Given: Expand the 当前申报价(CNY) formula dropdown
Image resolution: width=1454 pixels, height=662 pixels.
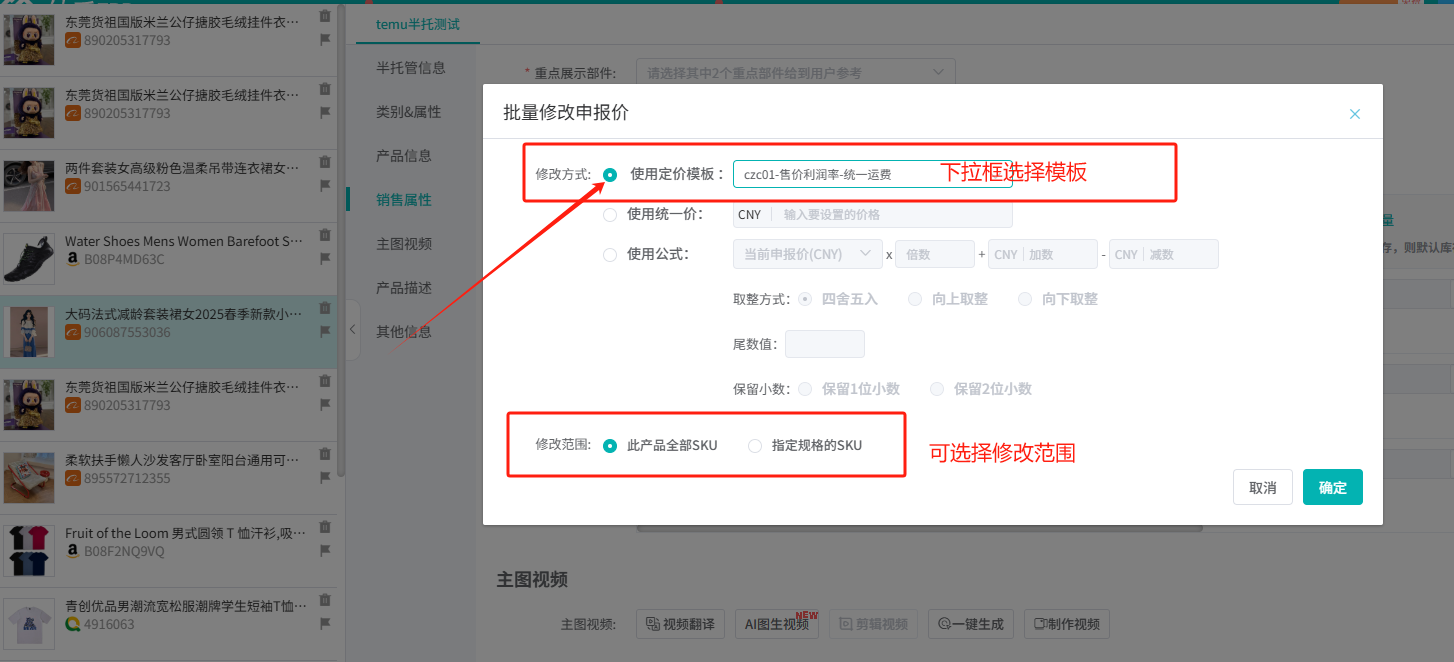Looking at the screenshot, I should [x=807, y=255].
